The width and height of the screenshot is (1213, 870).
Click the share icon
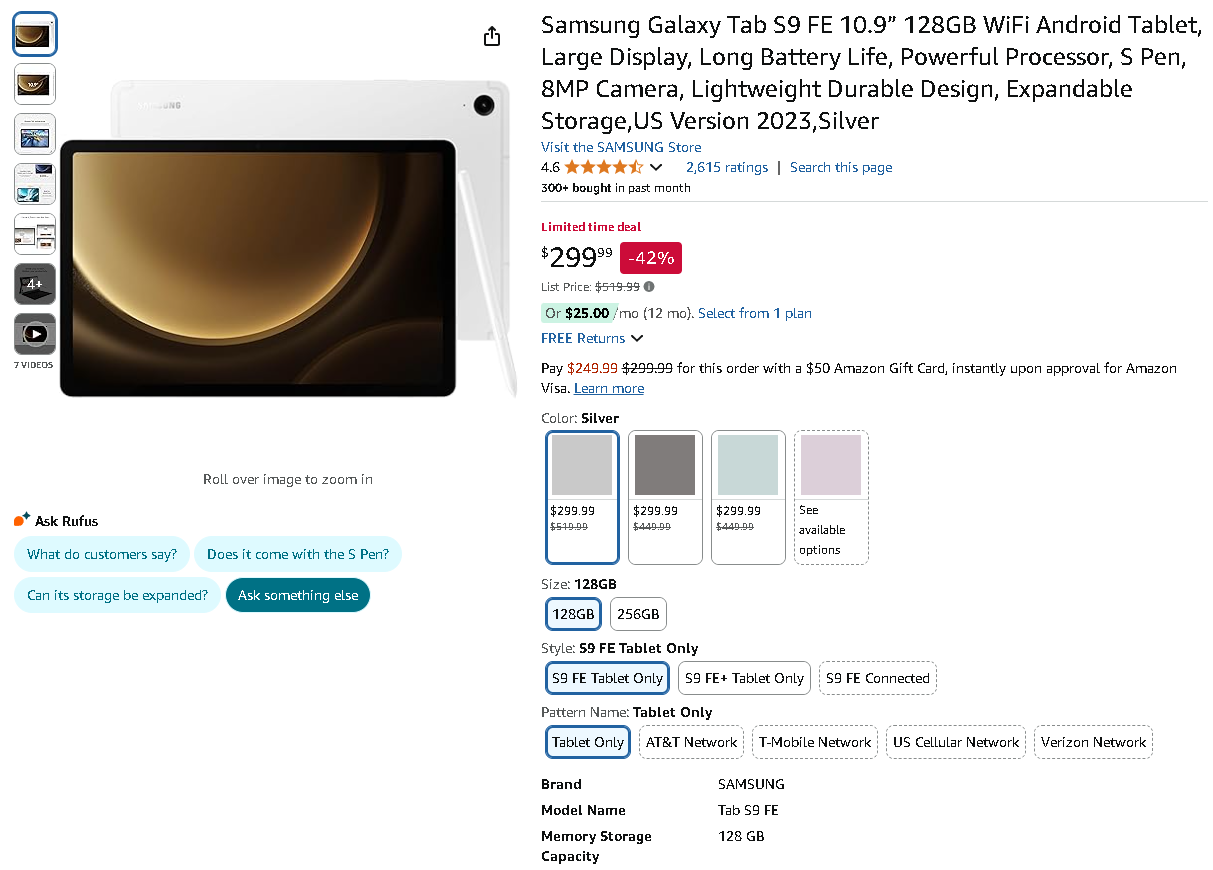click(491, 36)
